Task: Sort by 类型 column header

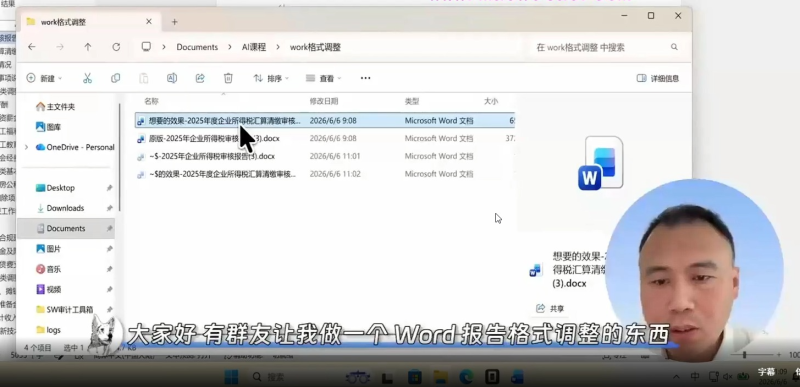Action: (x=412, y=101)
